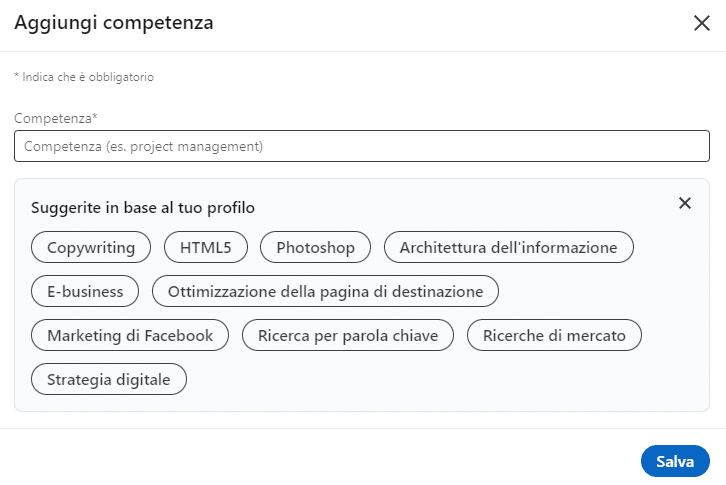The width and height of the screenshot is (726, 485).
Task: Click into the Competenza text field
Action: point(362,146)
